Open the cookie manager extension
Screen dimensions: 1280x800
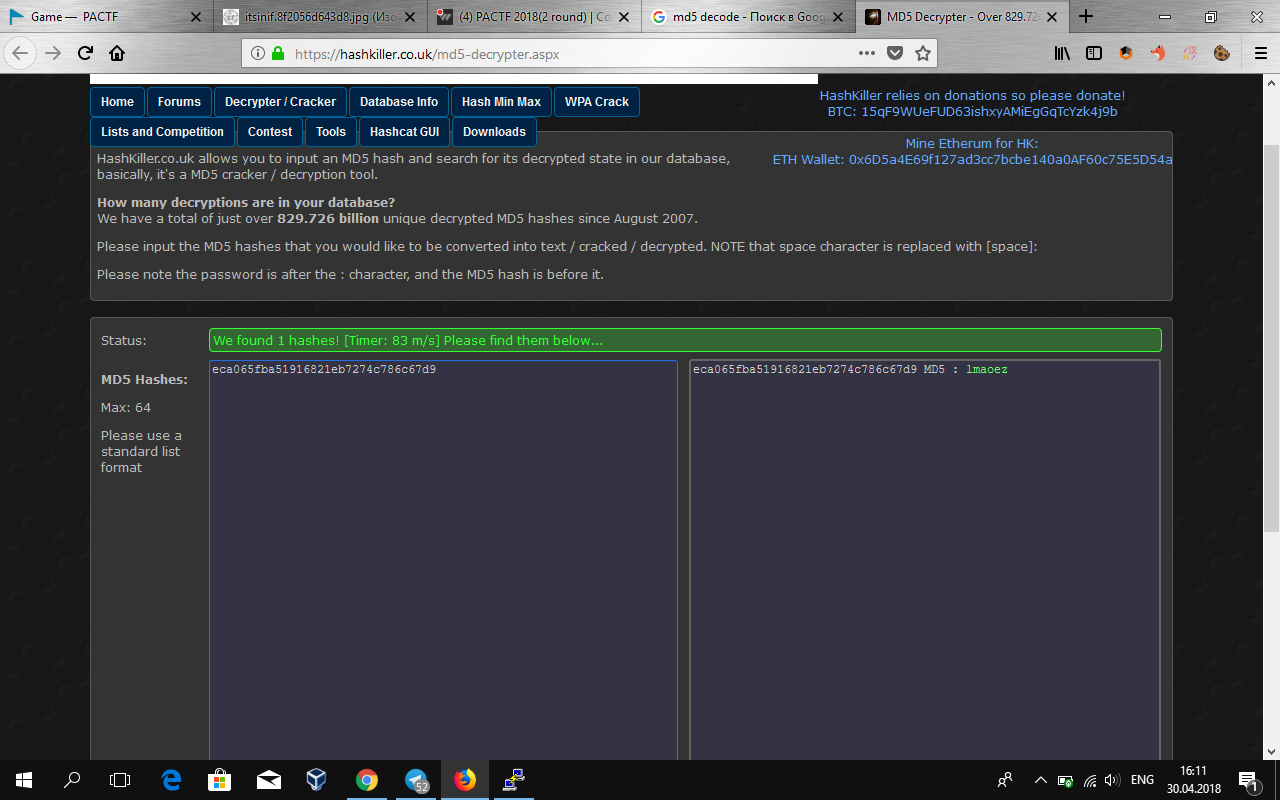[1221, 53]
